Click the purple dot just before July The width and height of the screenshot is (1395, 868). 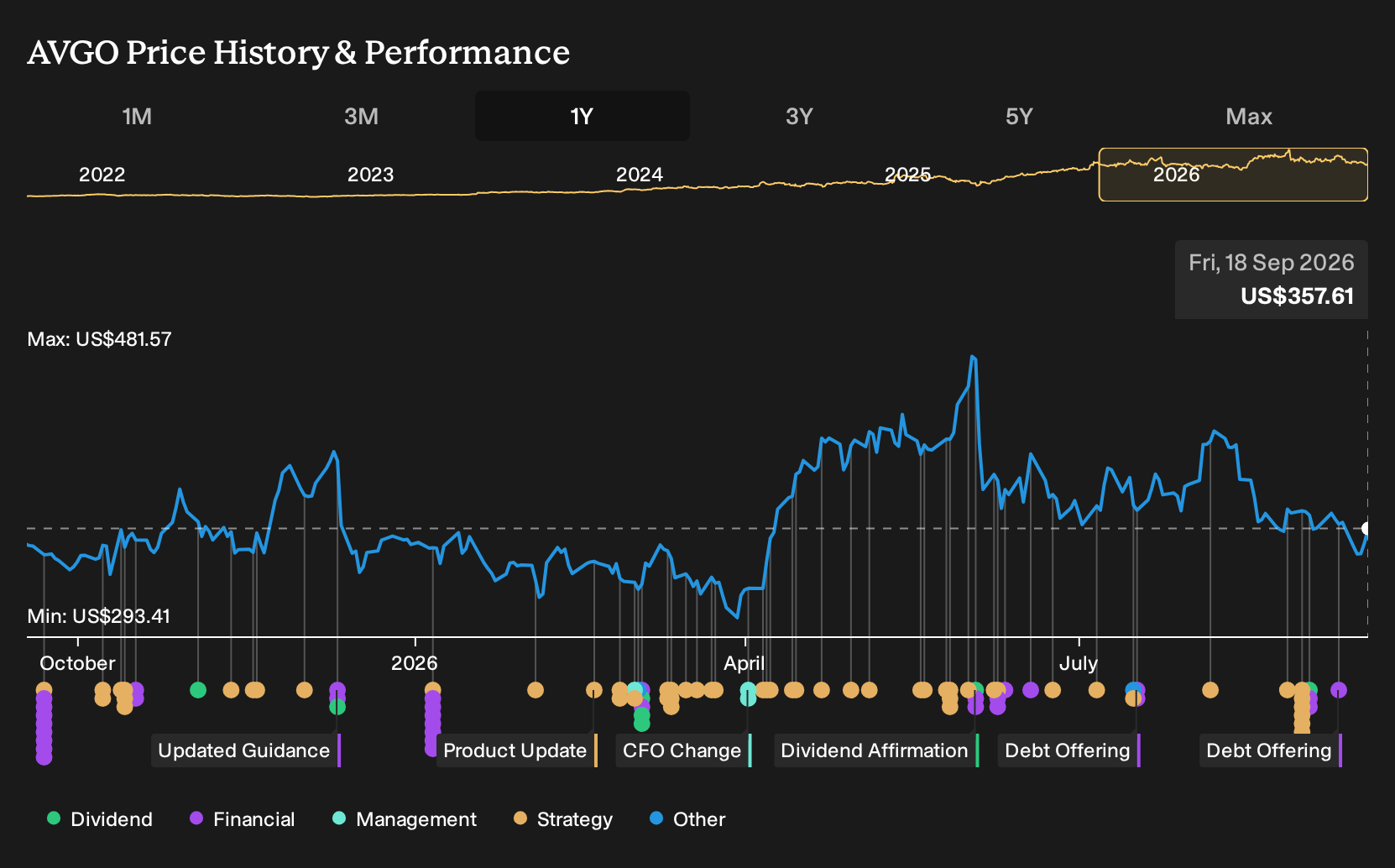(1031, 690)
